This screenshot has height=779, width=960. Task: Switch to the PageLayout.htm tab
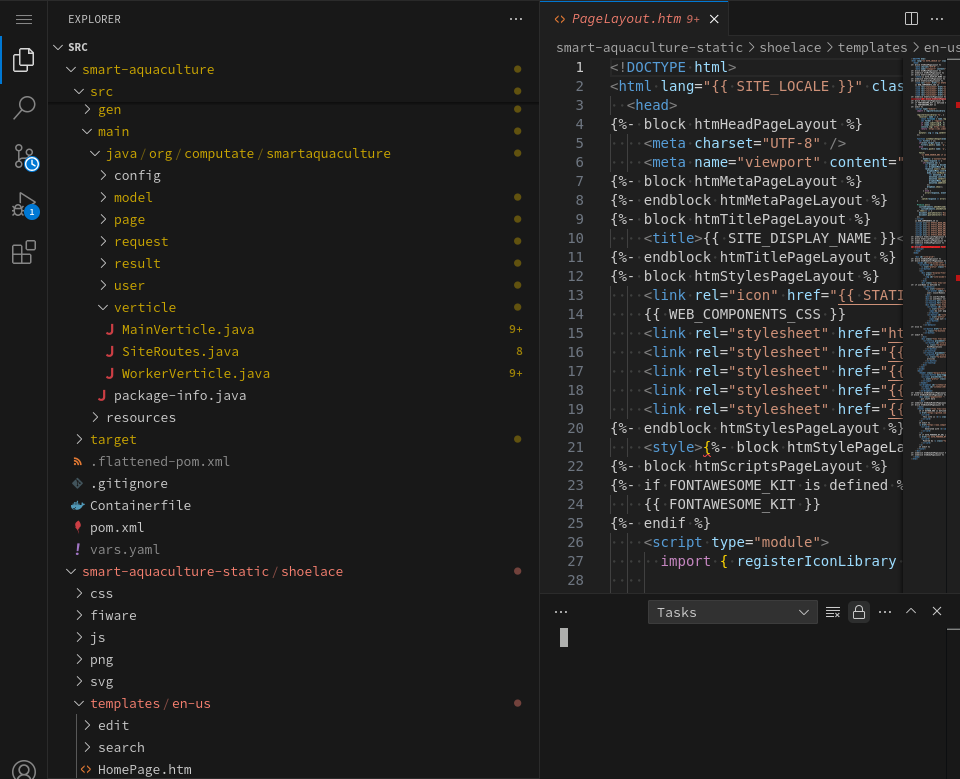coord(635,19)
